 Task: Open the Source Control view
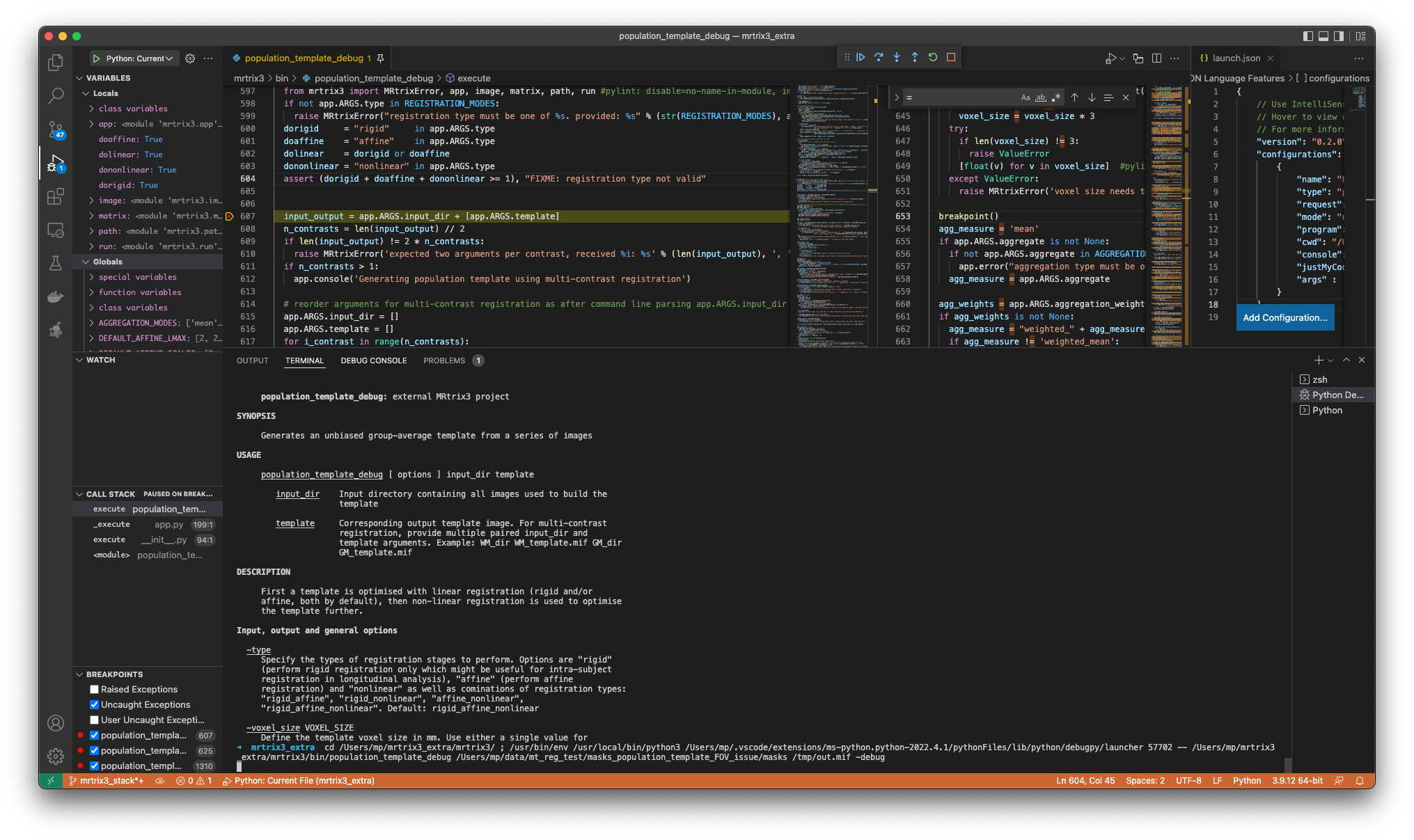pyautogui.click(x=56, y=130)
